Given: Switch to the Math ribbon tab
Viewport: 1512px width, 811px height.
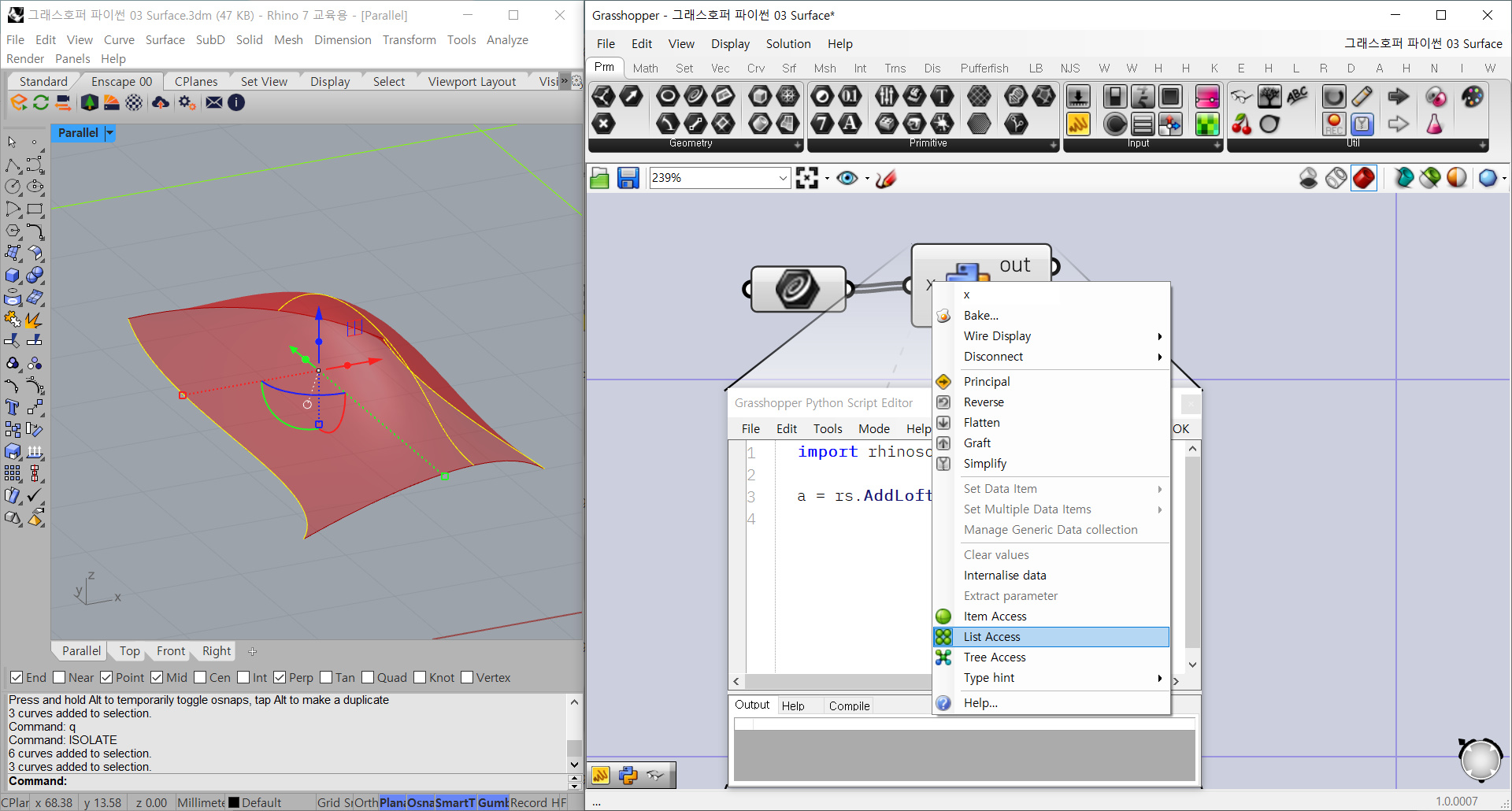Looking at the screenshot, I should pos(645,69).
